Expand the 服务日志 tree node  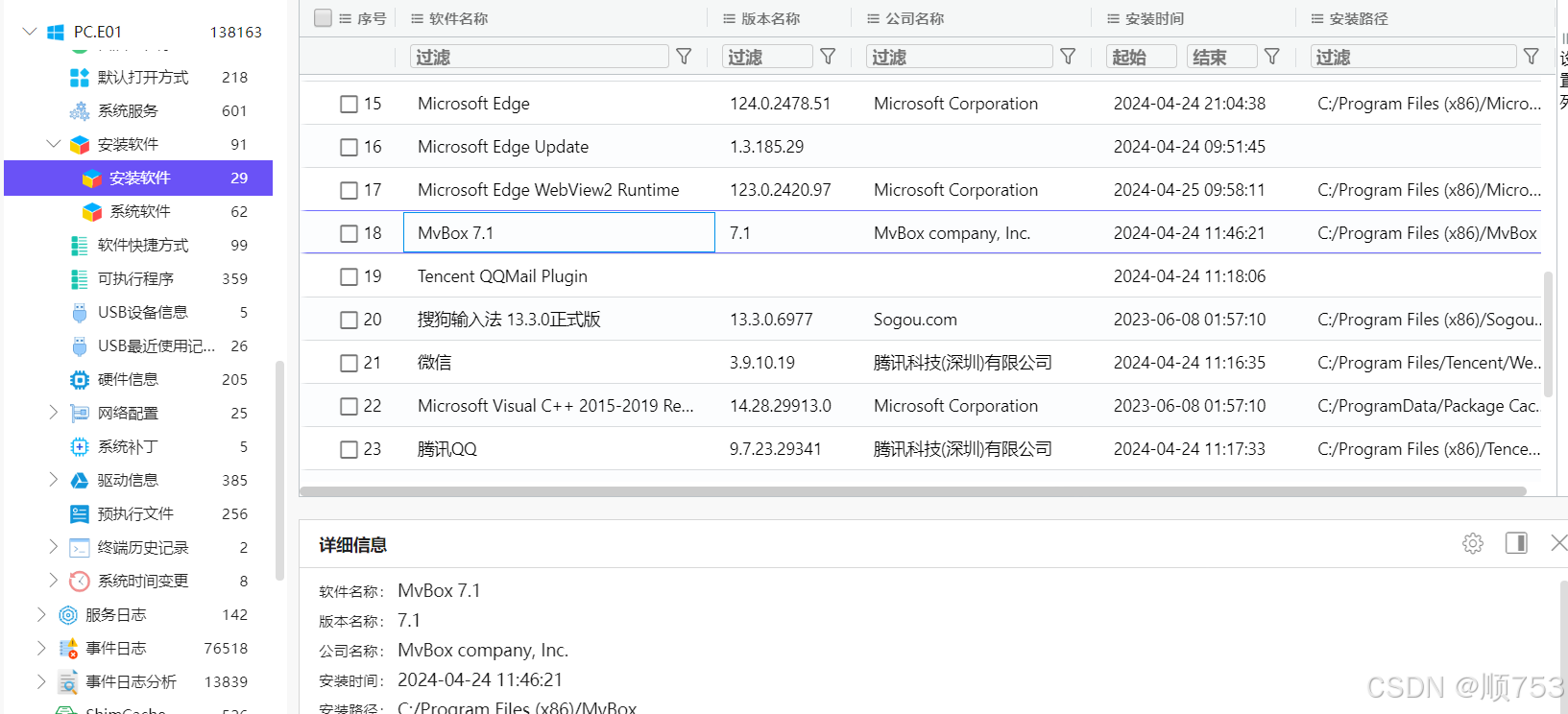click(41, 614)
